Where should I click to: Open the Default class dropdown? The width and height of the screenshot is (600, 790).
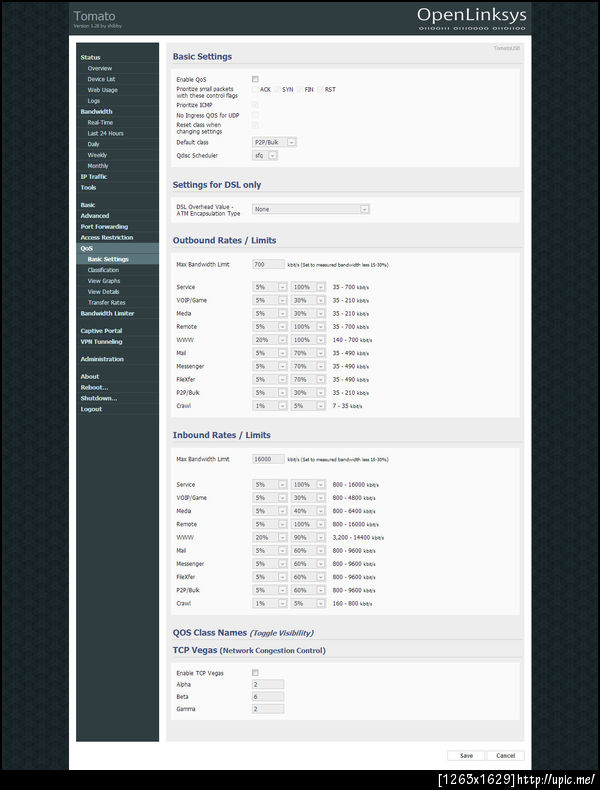click(274, 142)
